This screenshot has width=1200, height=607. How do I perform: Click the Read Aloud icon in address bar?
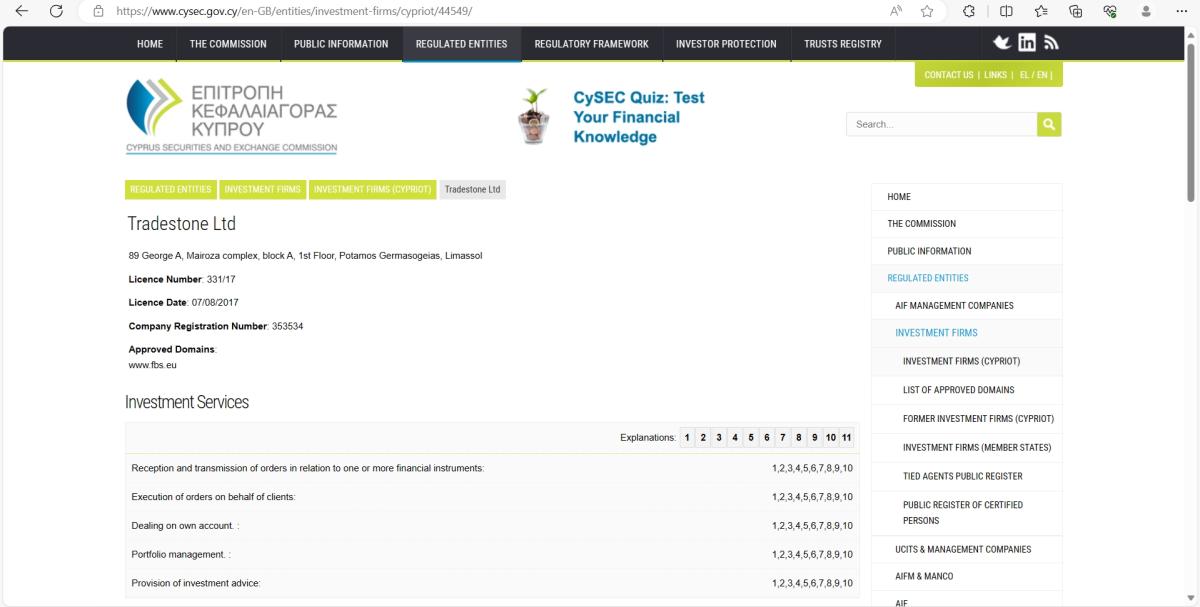(896, 11)
